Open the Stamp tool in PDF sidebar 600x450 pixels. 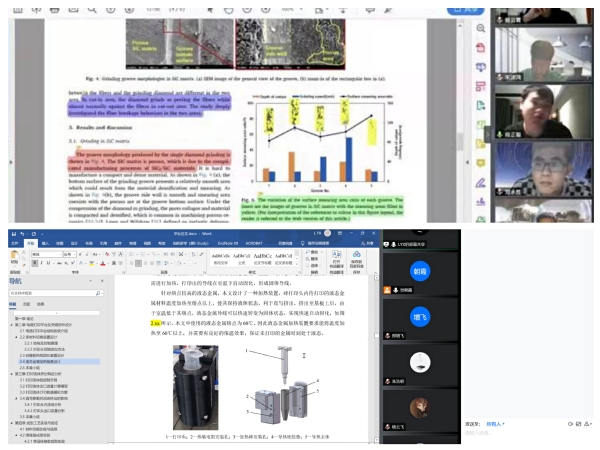pos(481,202)
